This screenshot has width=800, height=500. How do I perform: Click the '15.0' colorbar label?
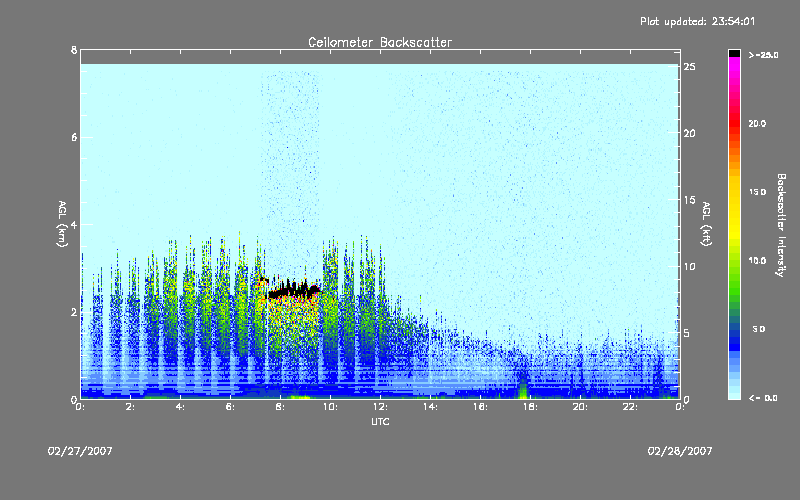tap(757, 192)
